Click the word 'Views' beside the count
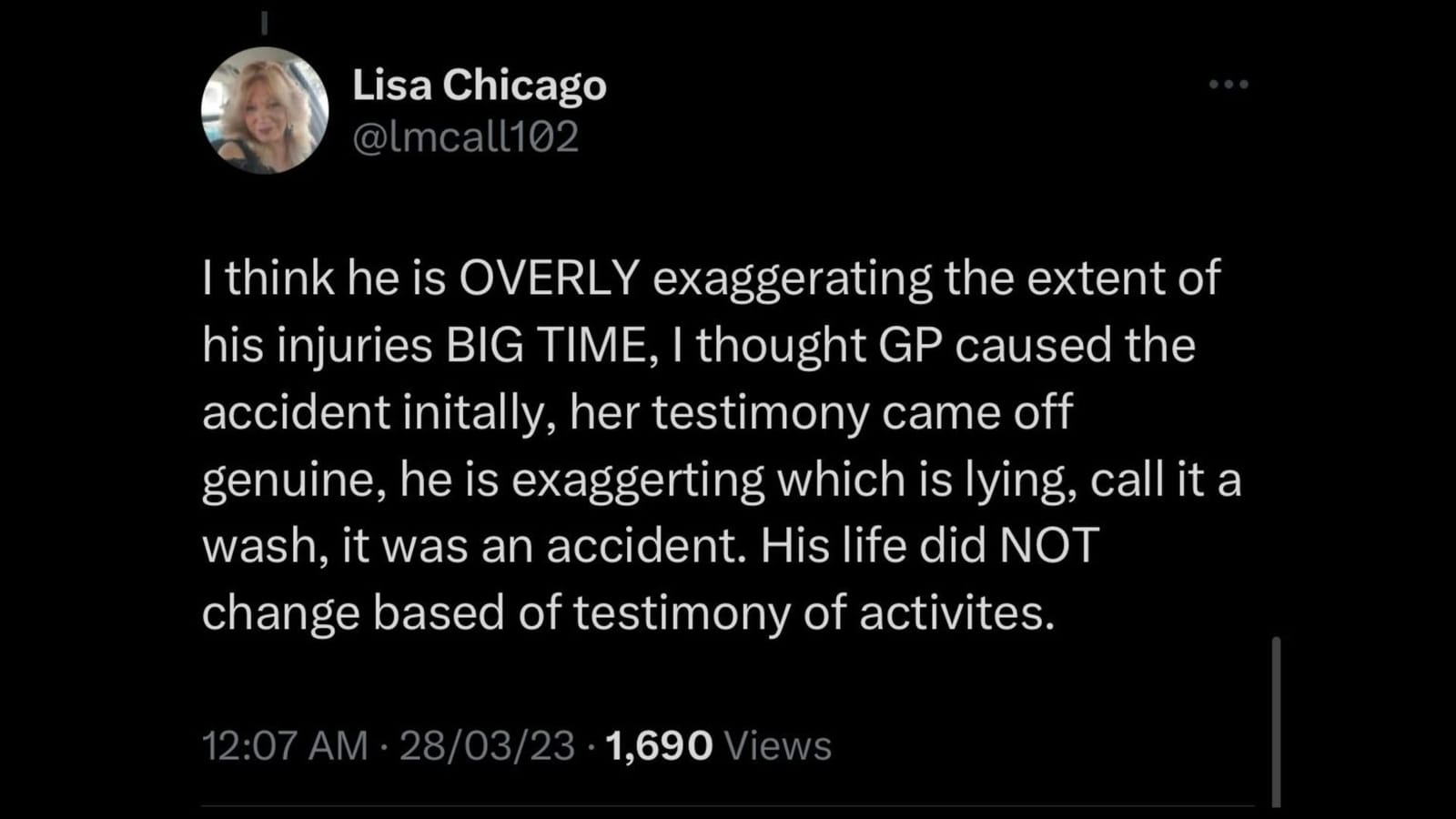This screenshot has width=1456, height=819. 778,745
